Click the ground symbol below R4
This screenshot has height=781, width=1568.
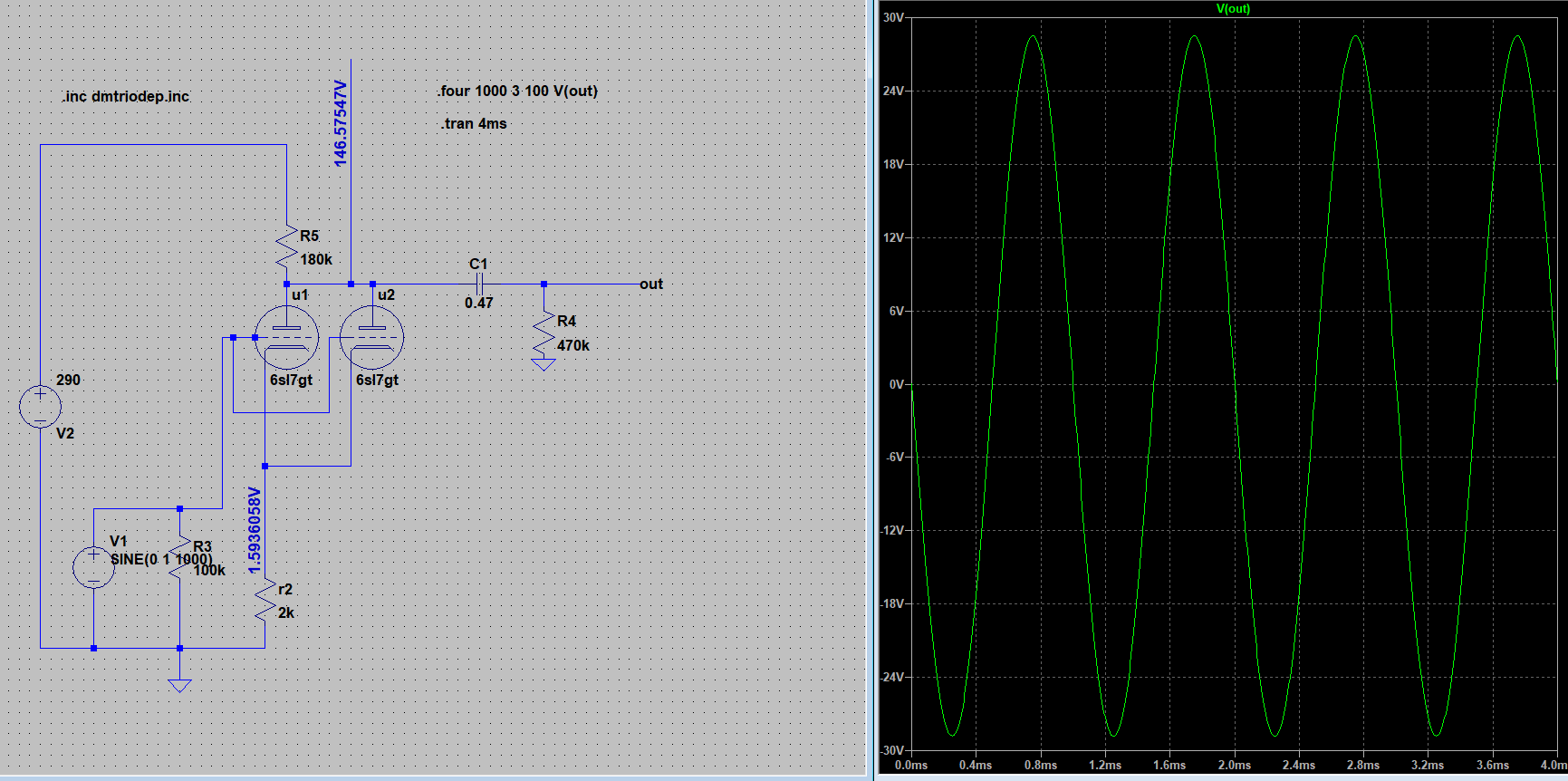point(544,364)
